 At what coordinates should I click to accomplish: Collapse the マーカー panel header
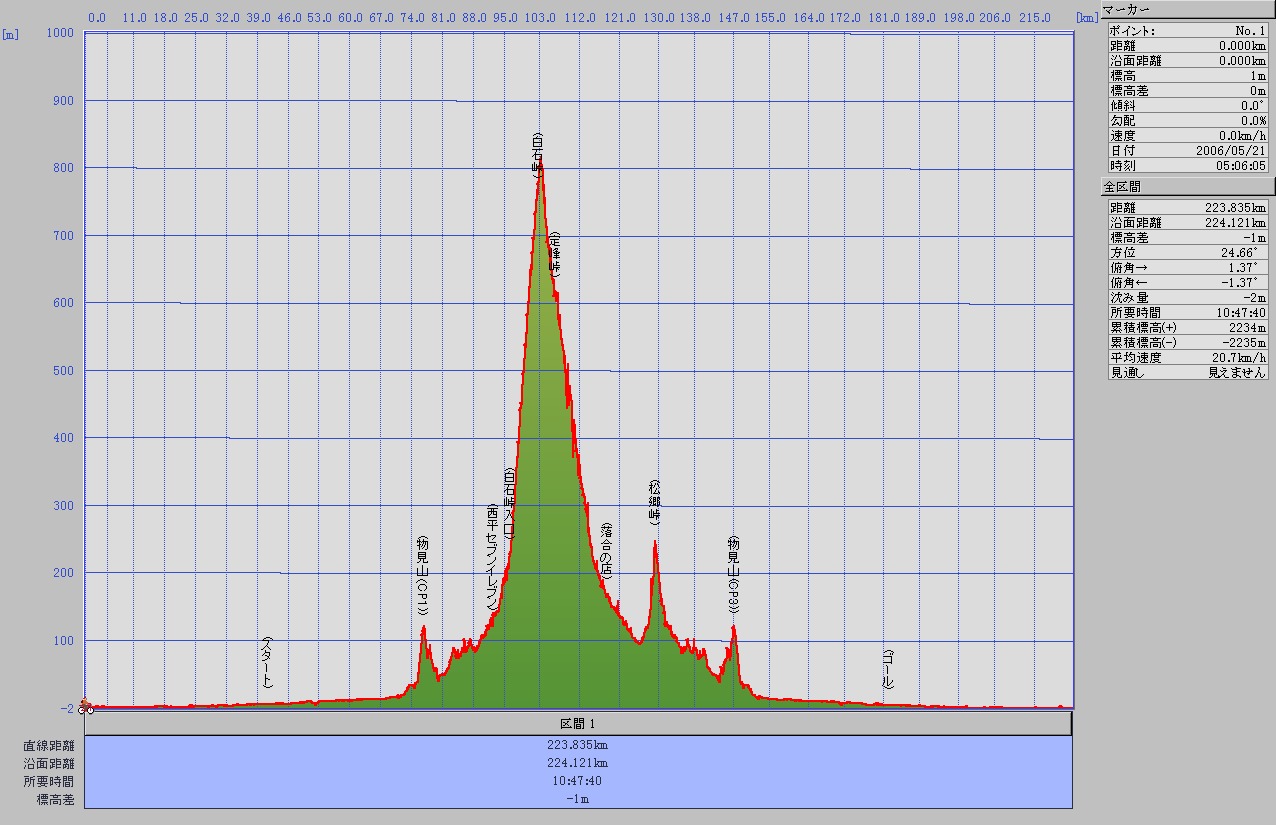tap(1188, 11)
